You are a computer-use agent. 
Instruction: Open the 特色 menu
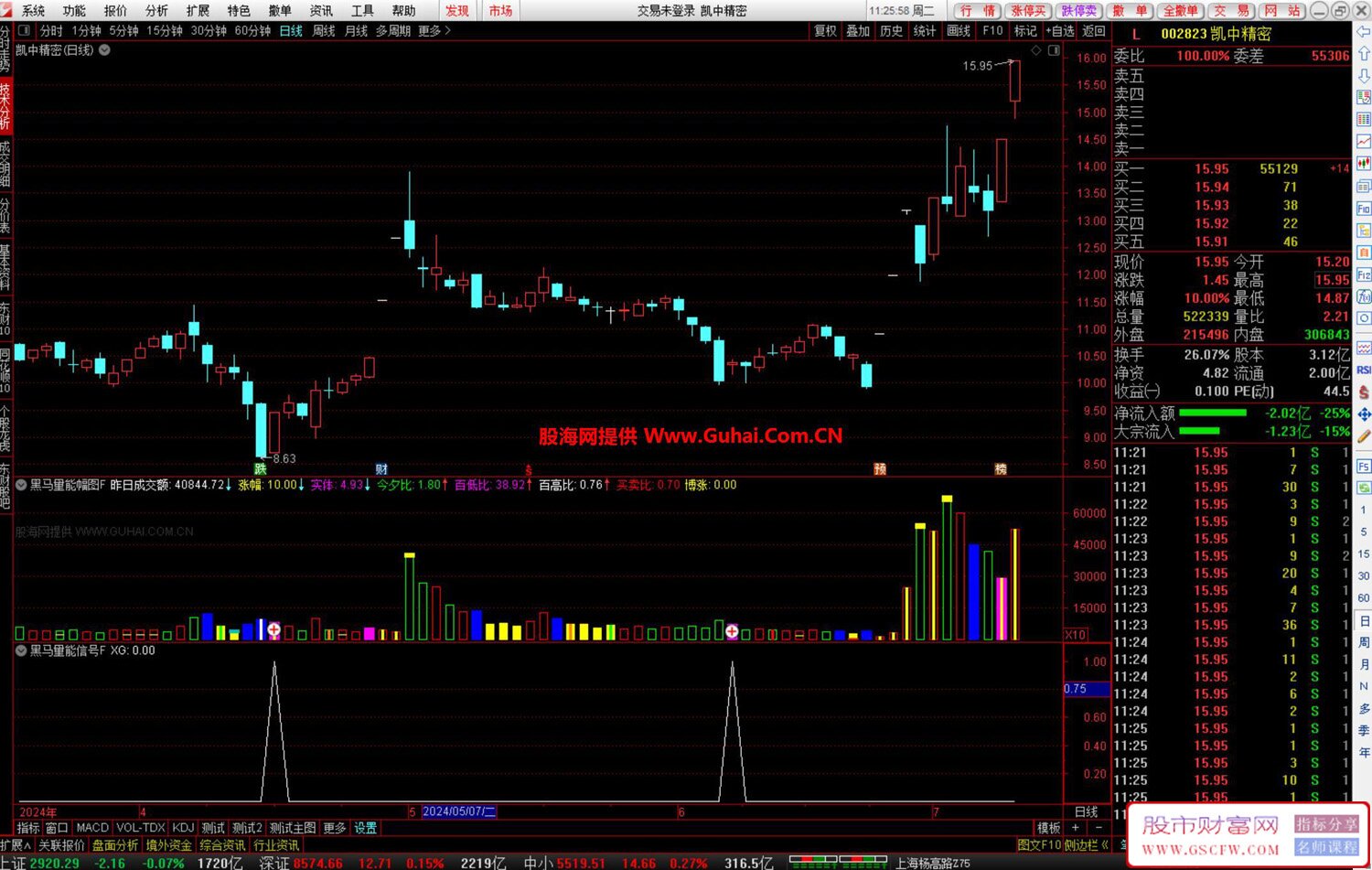pyautogui.click(x=240, y=11)
